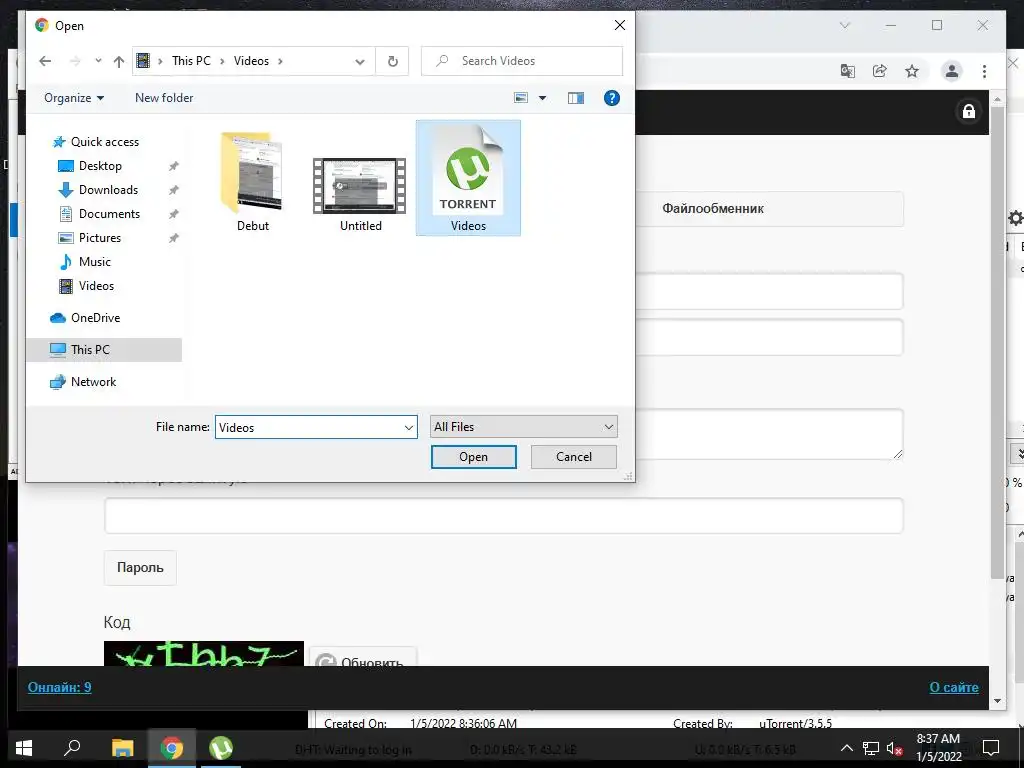Open Documents in the sidebar
Viewport: 1024px width, 768px height.
pos(109,214)
